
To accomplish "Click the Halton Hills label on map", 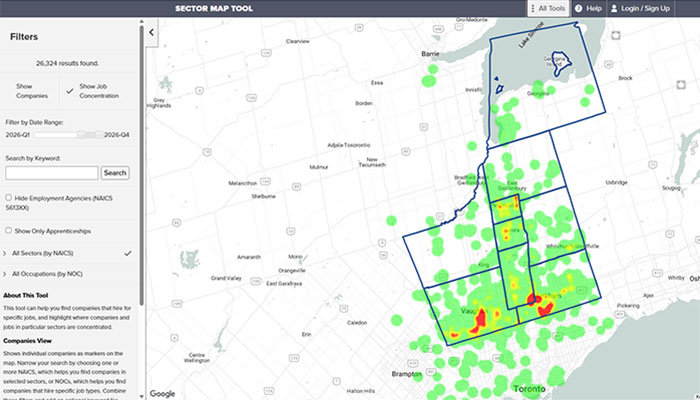I will point(361,391).
